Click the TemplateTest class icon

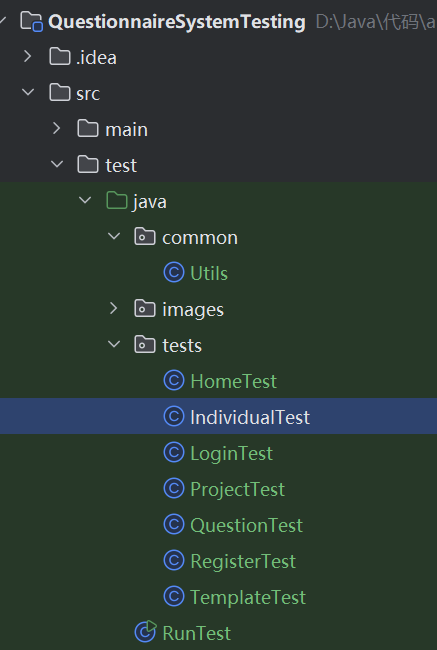pos(174,596)
